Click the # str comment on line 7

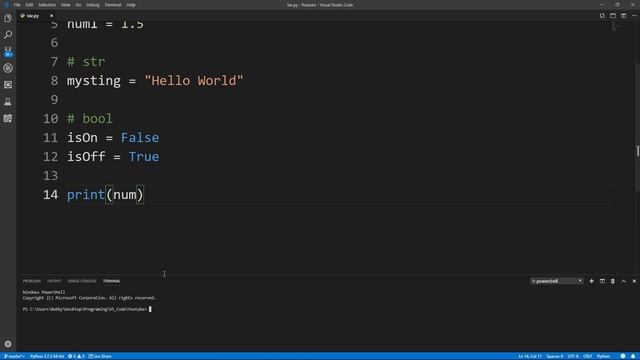86,62
